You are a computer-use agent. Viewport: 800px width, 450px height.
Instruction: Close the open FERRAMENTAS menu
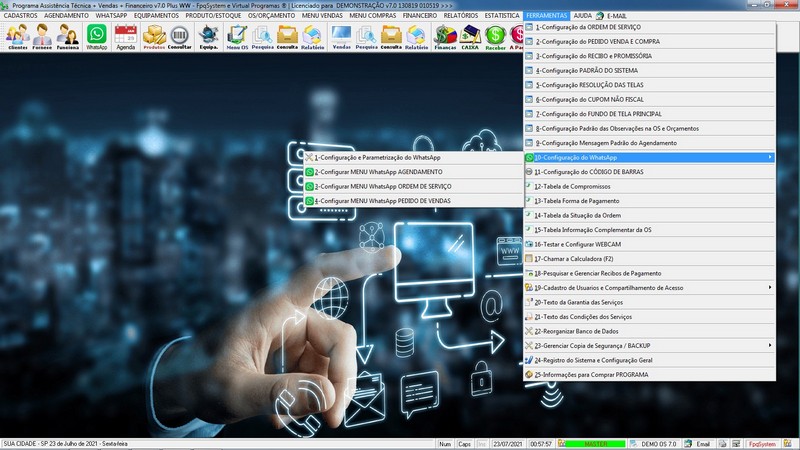546,16
